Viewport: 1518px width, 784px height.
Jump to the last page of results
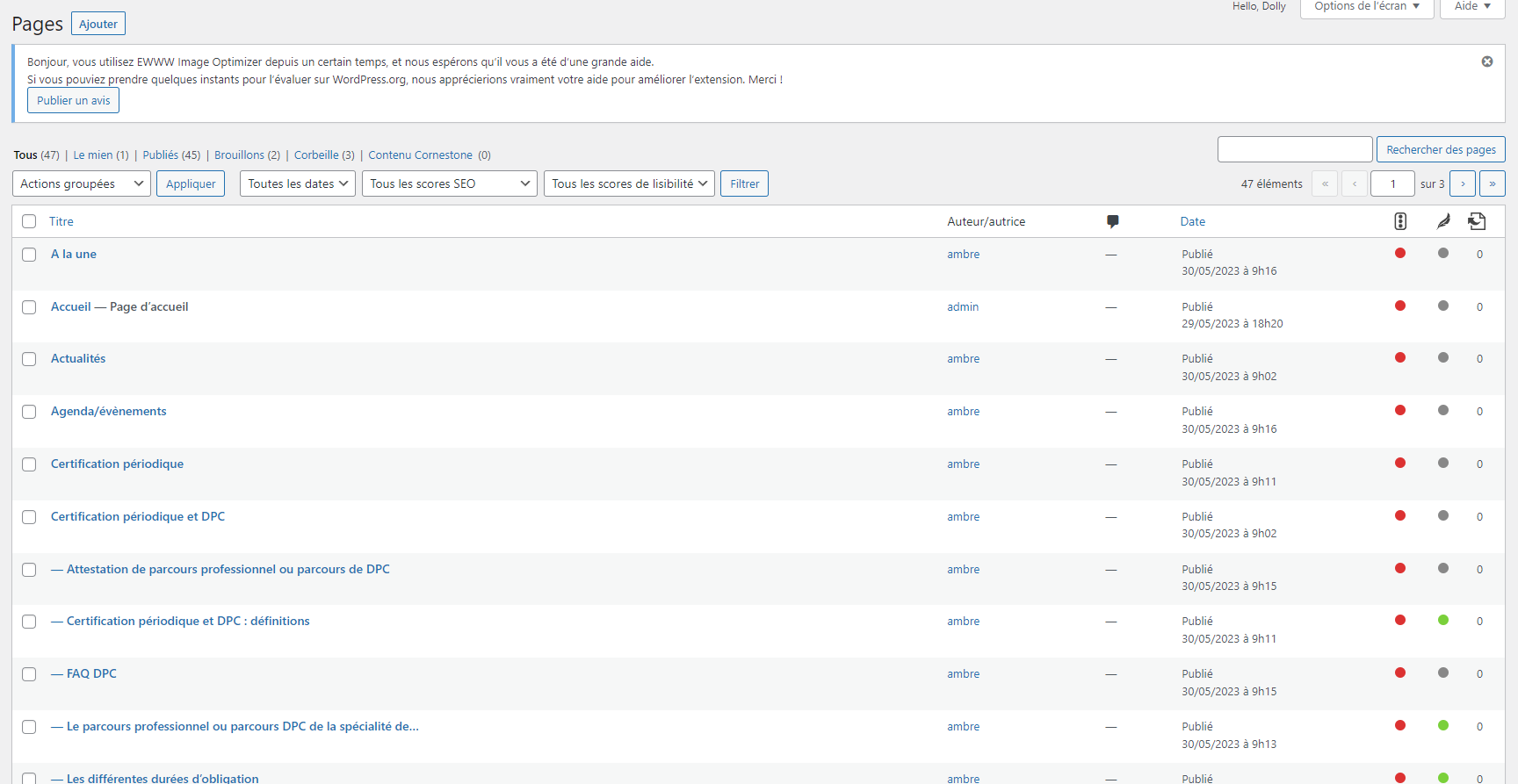[x=1492, y=183]
